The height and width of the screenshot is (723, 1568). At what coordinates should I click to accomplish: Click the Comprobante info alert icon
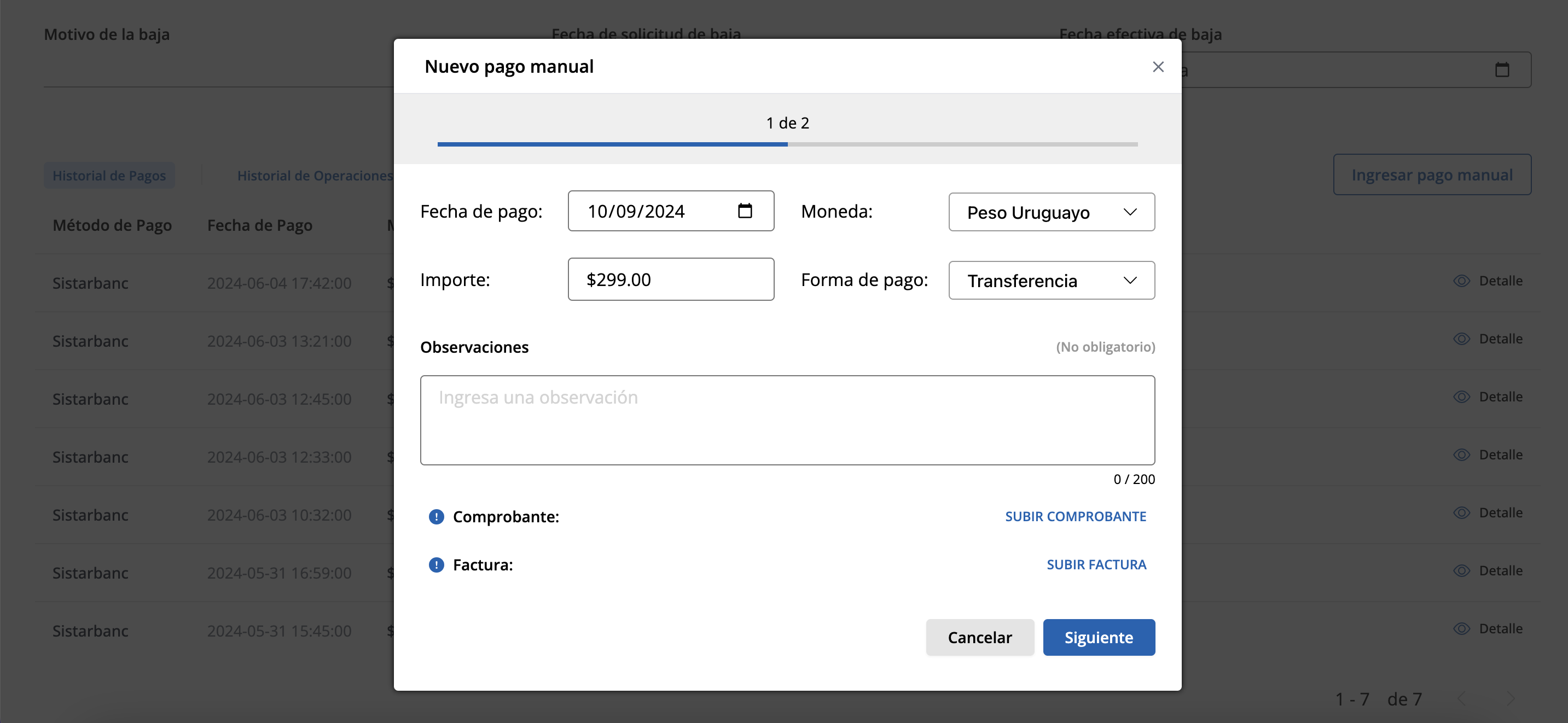(x=437, y=517)
